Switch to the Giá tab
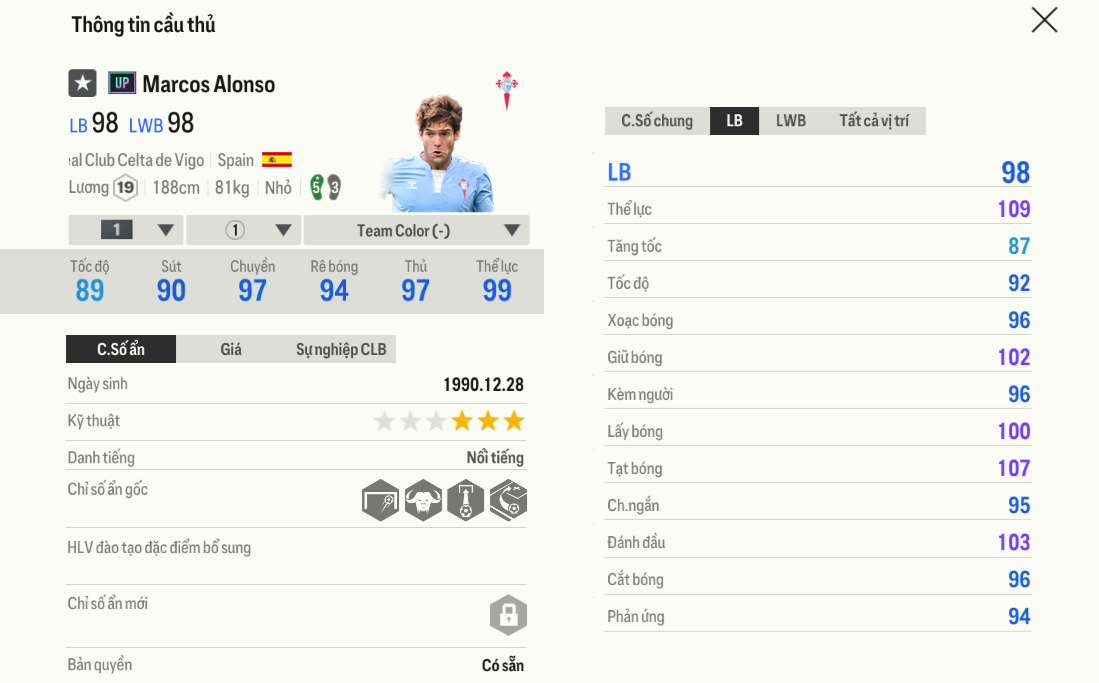Screen dimensions: 1099x683 tap(231, 349)
